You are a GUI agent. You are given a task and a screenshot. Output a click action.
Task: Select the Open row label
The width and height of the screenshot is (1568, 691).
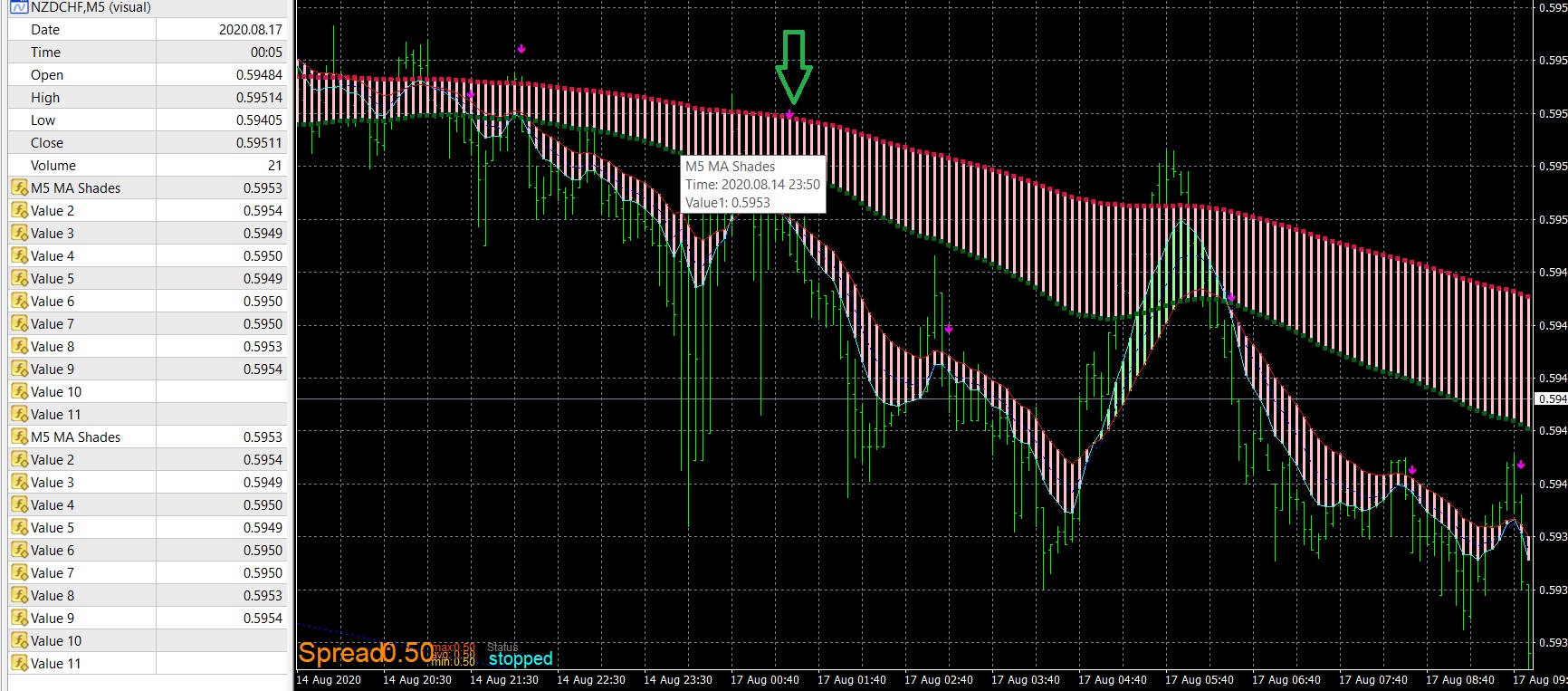click(x=47, y=75)
